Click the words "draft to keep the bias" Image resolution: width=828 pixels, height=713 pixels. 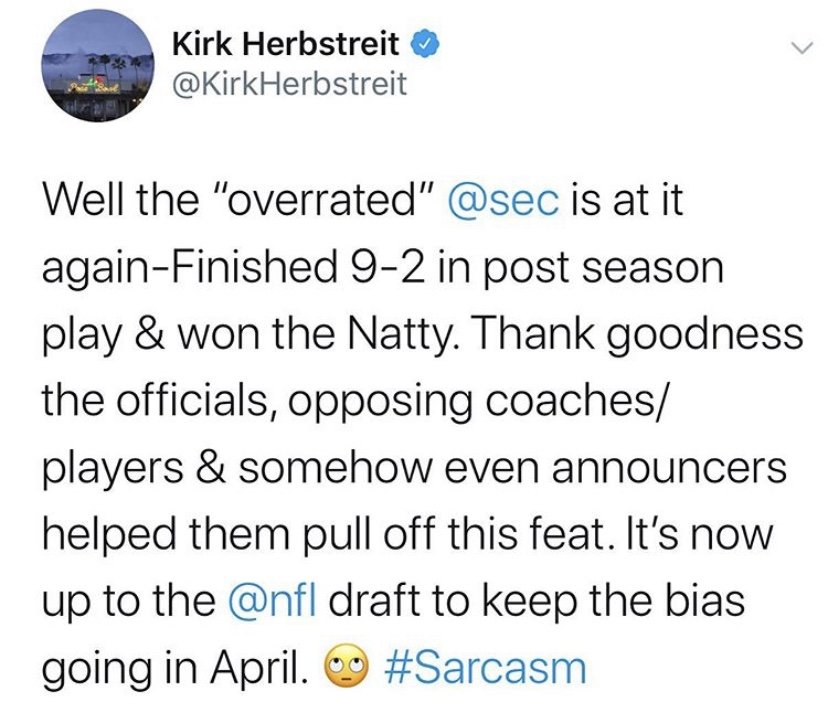[537, 600]
